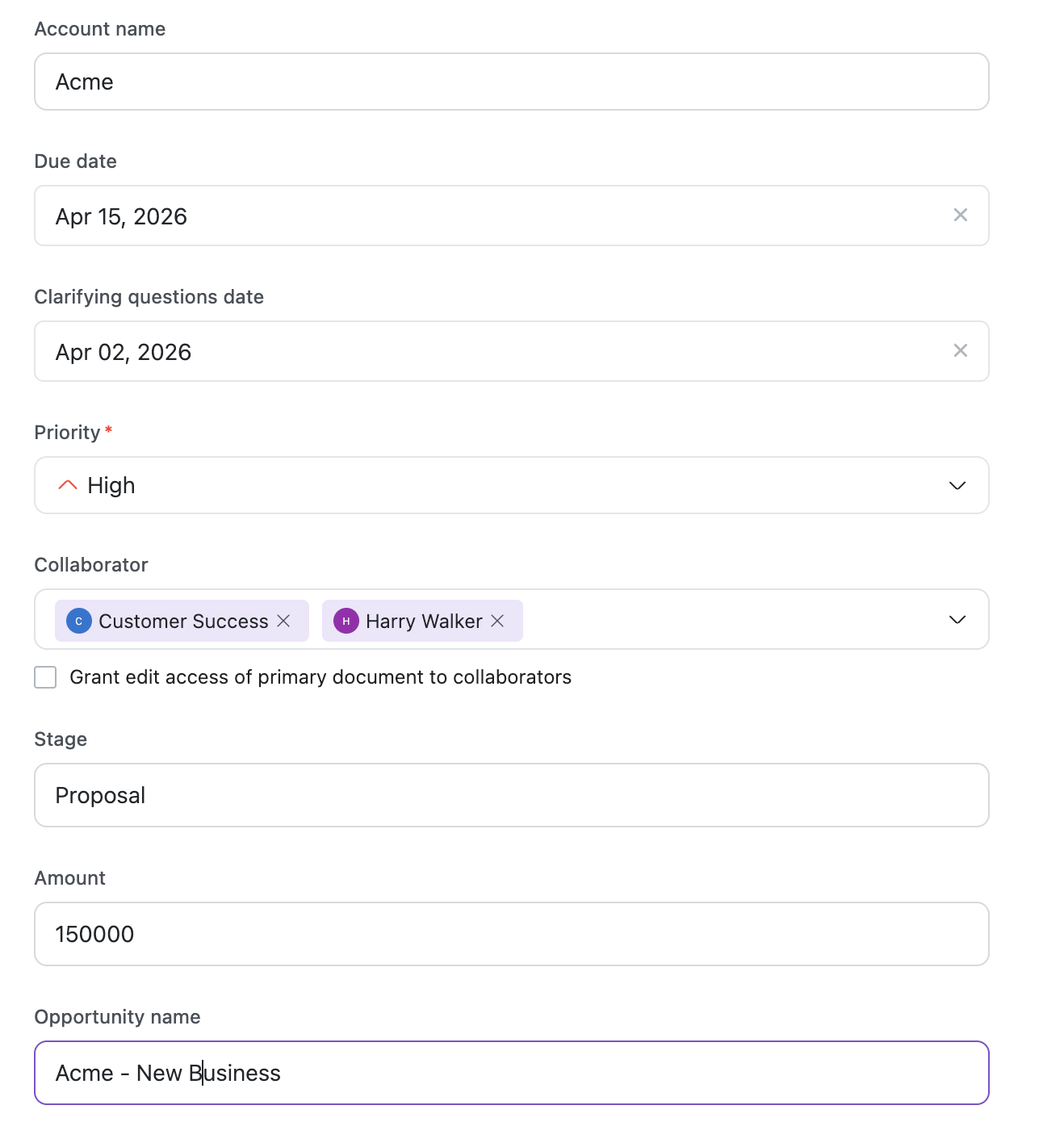Click the Grant edit access label text

pos(320,677)
